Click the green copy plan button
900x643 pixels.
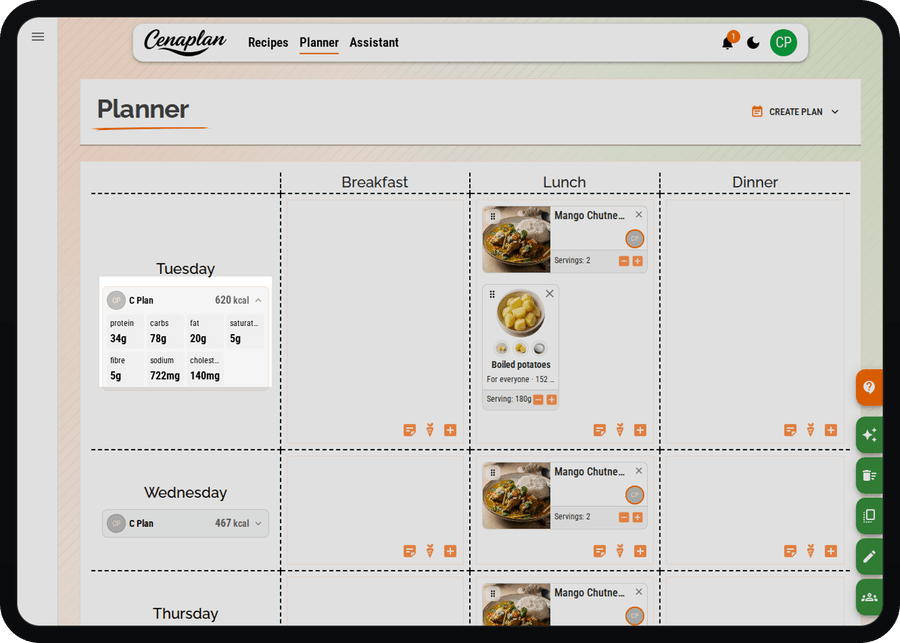[x=869, y=516]
